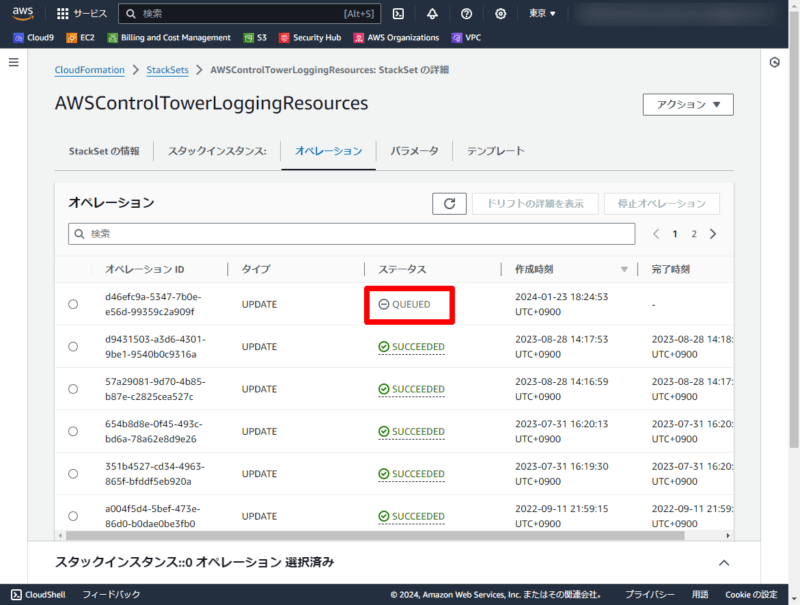Click the QUEUED status
This screenshot has width=800, height=605.
point(405,304)
